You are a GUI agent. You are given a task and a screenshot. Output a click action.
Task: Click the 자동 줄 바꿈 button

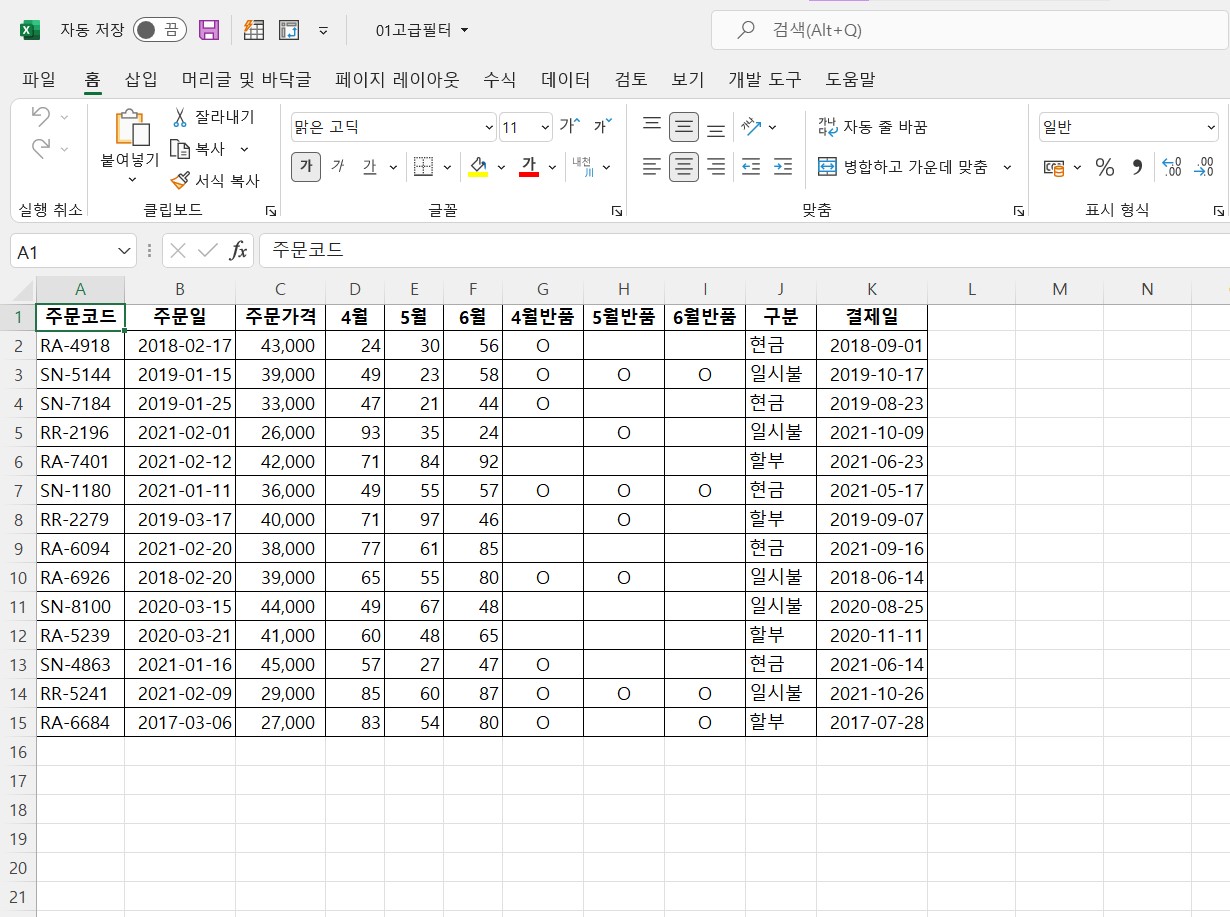click(x=873, y=127)
